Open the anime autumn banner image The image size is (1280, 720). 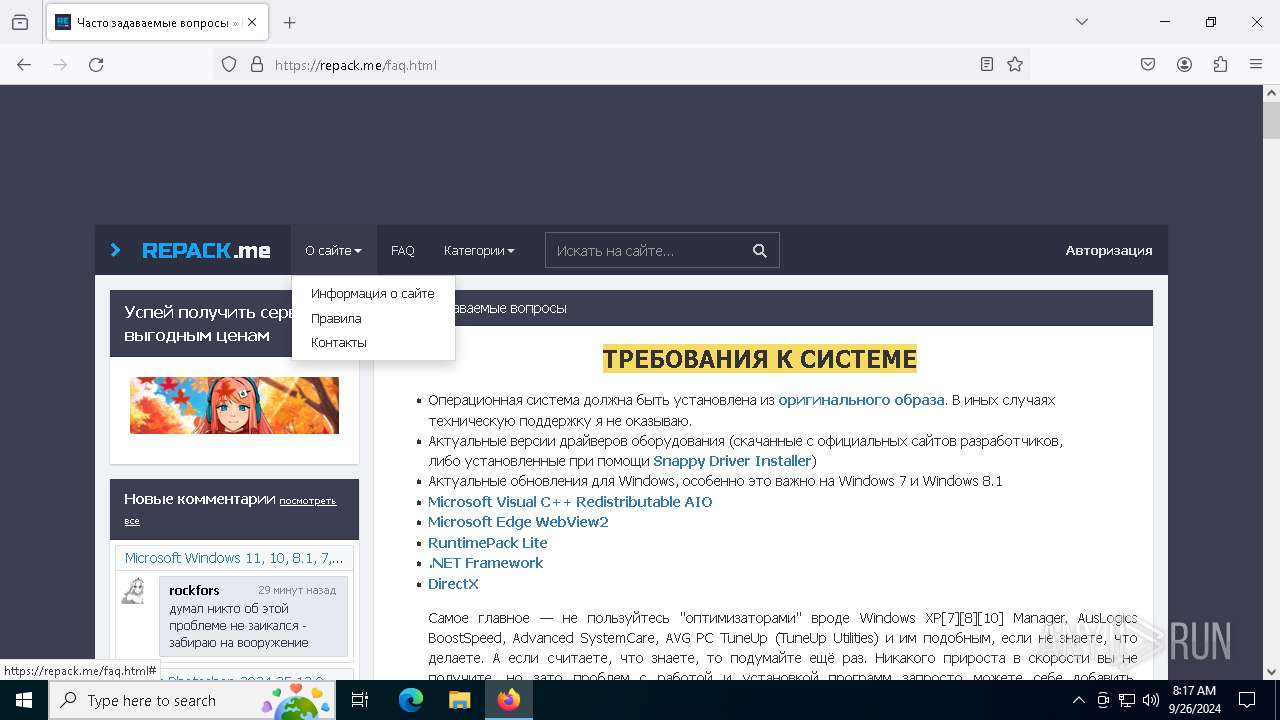tap(234, 405)
